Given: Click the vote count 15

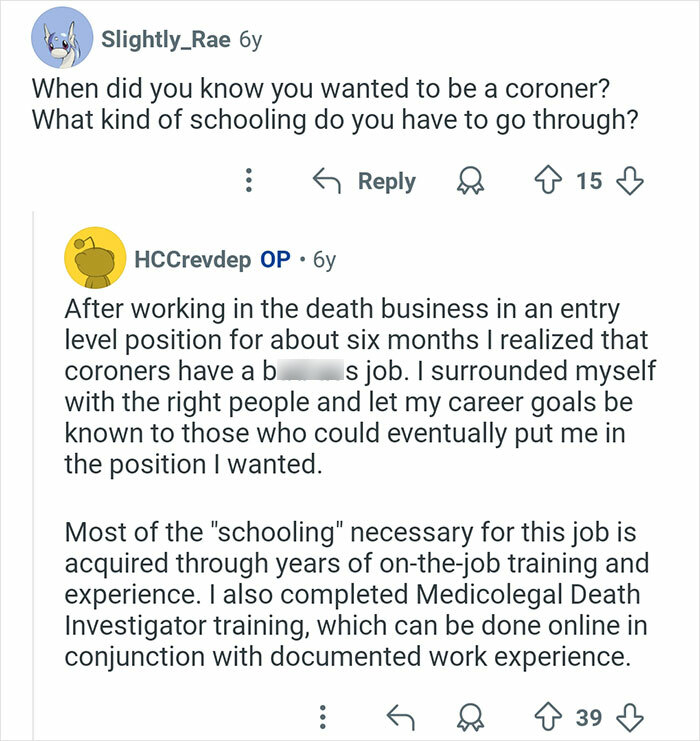Looking at the screenshot, I should (589, 181).
